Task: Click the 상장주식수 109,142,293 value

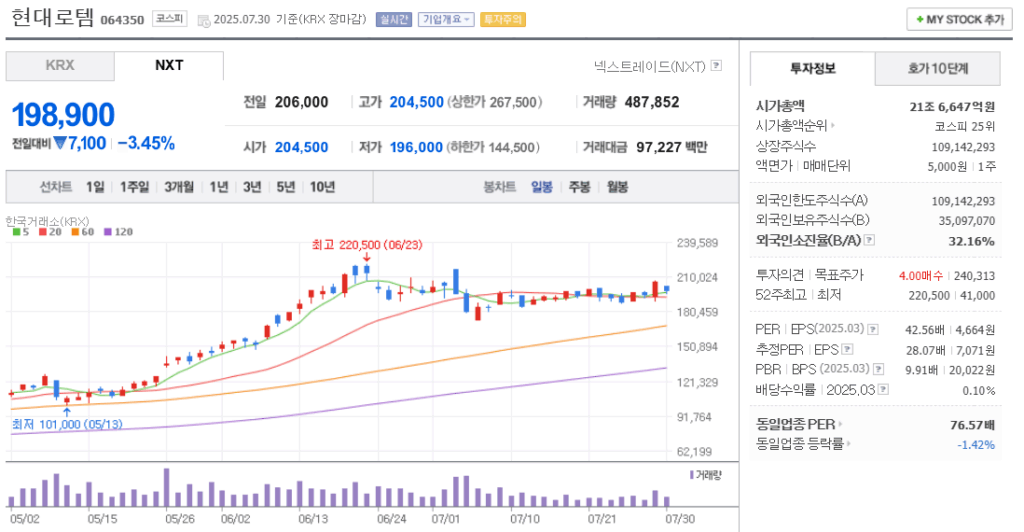Action: [963, 147]
